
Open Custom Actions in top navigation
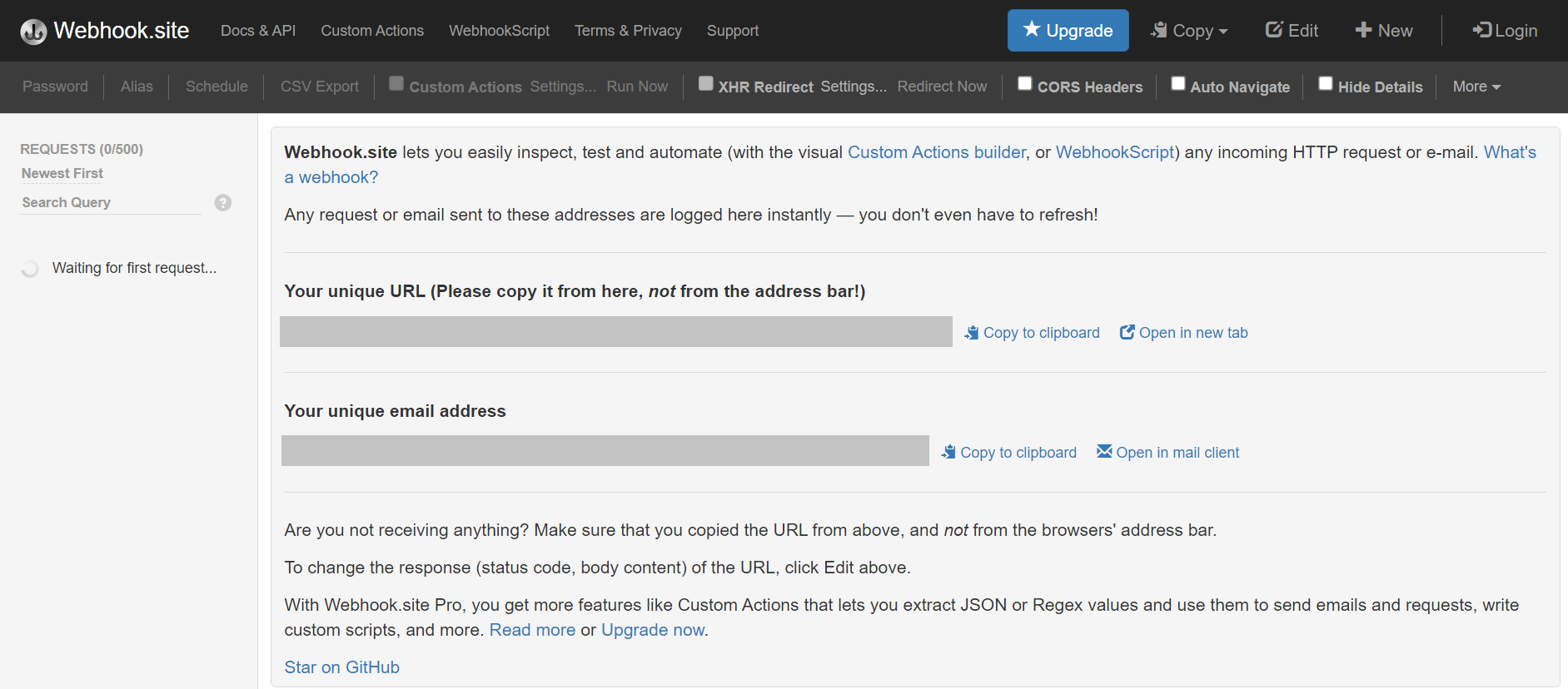click(x=372, y=31)
